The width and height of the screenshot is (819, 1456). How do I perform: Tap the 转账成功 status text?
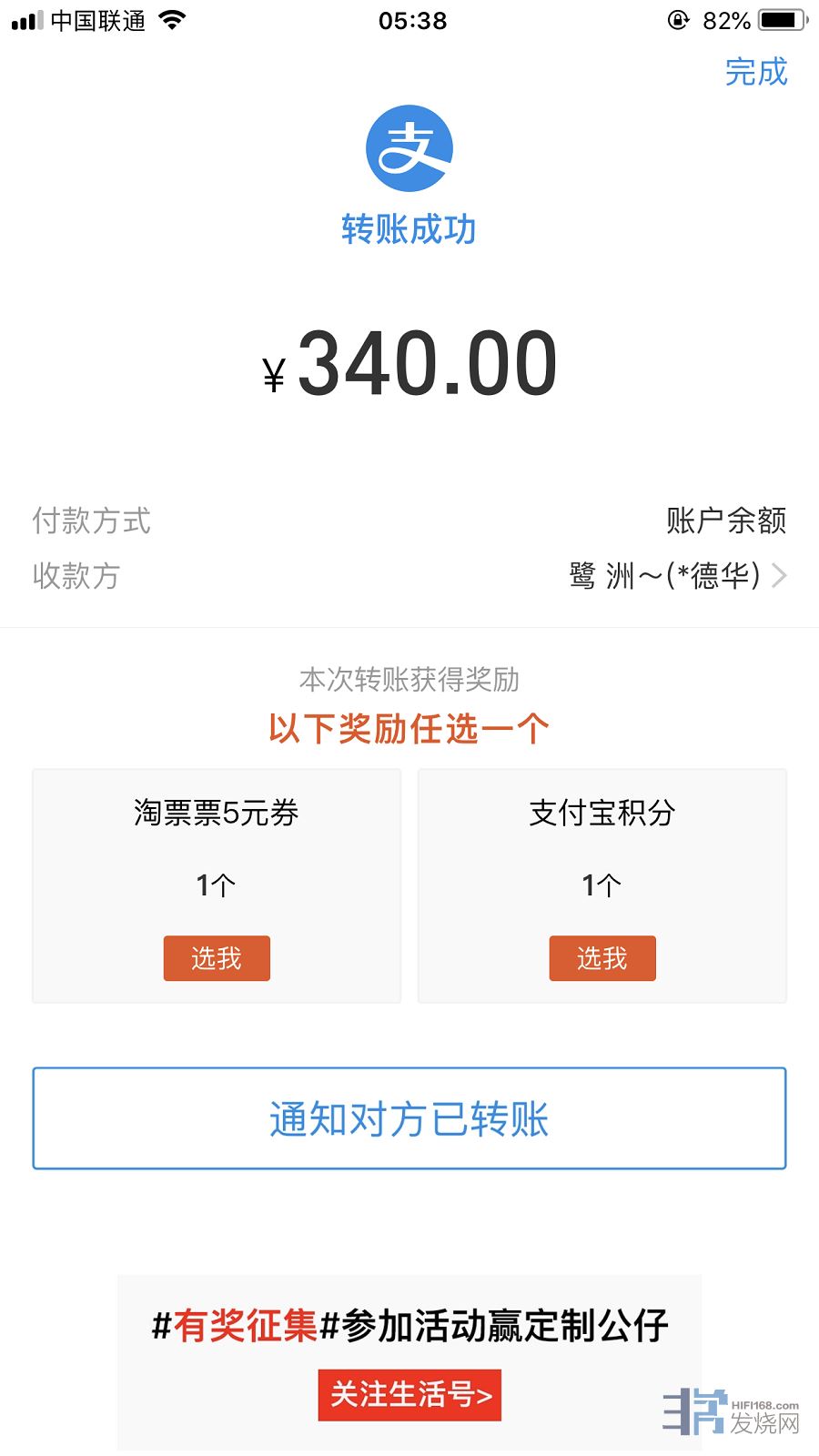[x=409, y=229]
